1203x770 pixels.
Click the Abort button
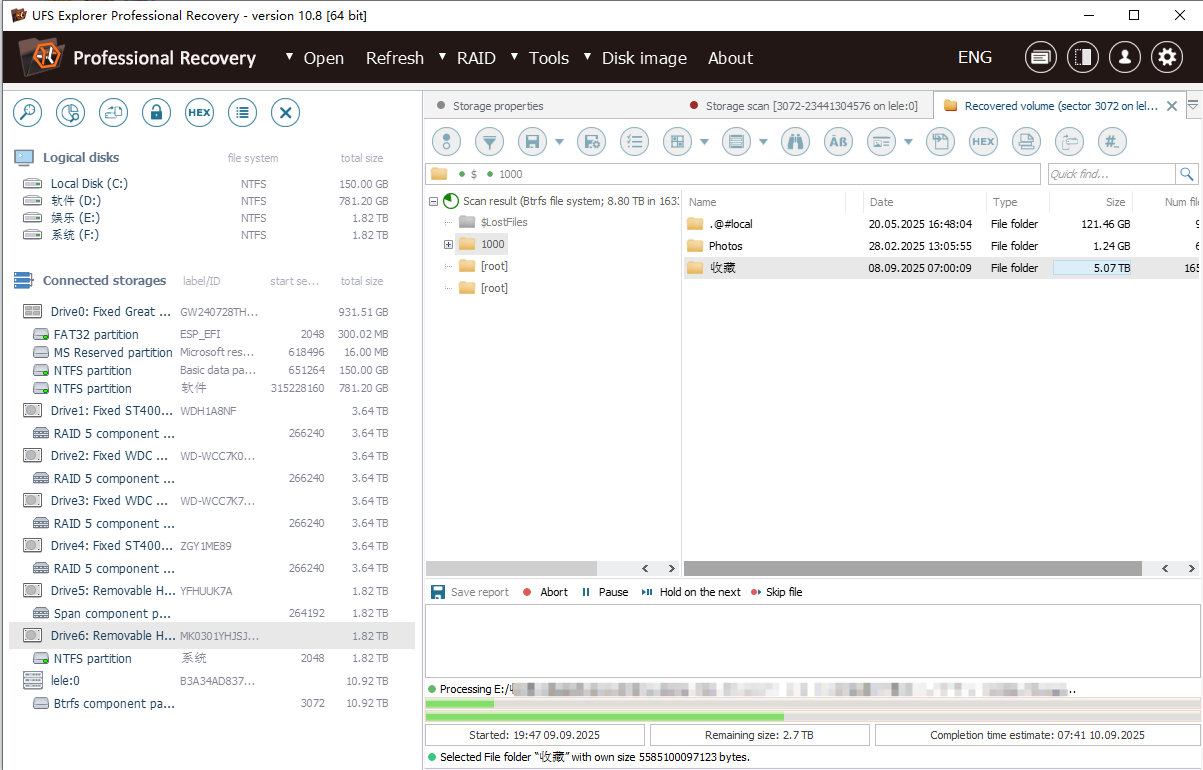click(x=545, y=592)
